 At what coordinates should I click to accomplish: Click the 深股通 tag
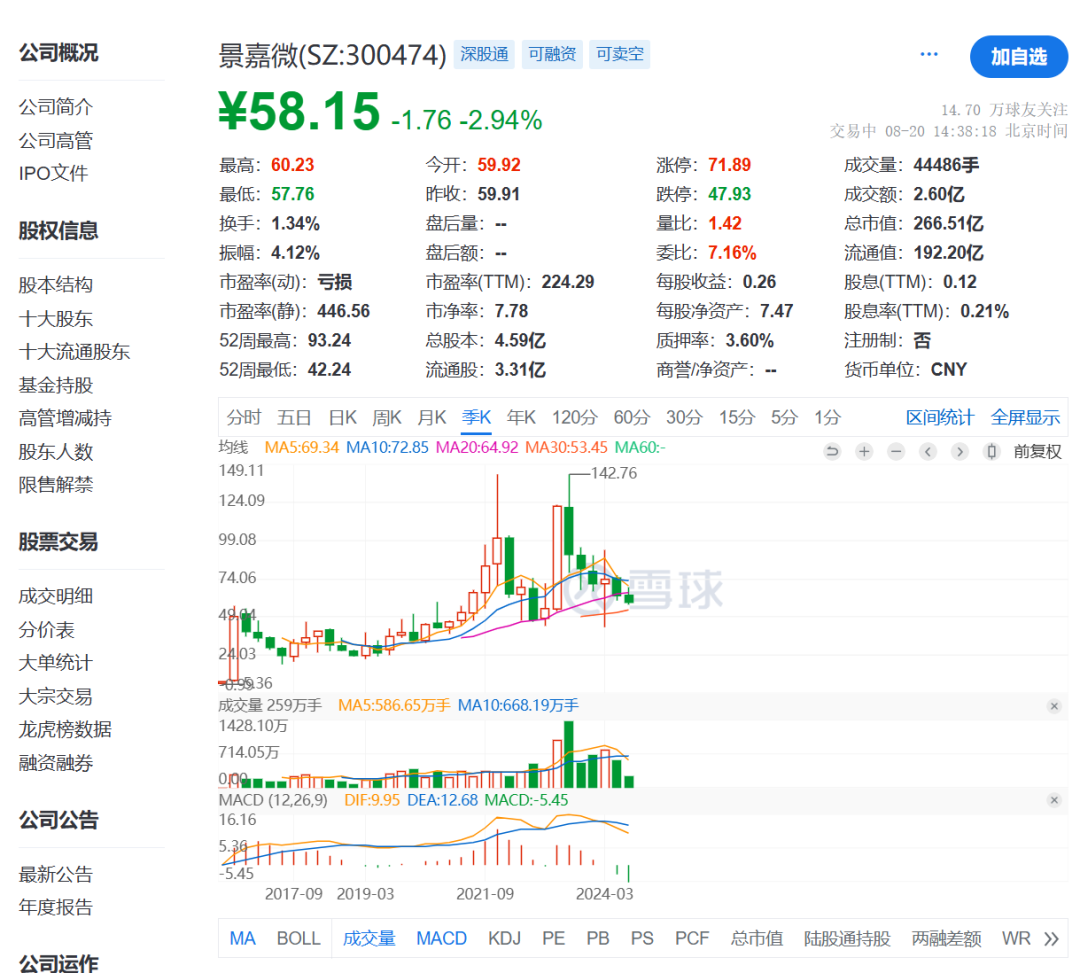tap(484, 54)
